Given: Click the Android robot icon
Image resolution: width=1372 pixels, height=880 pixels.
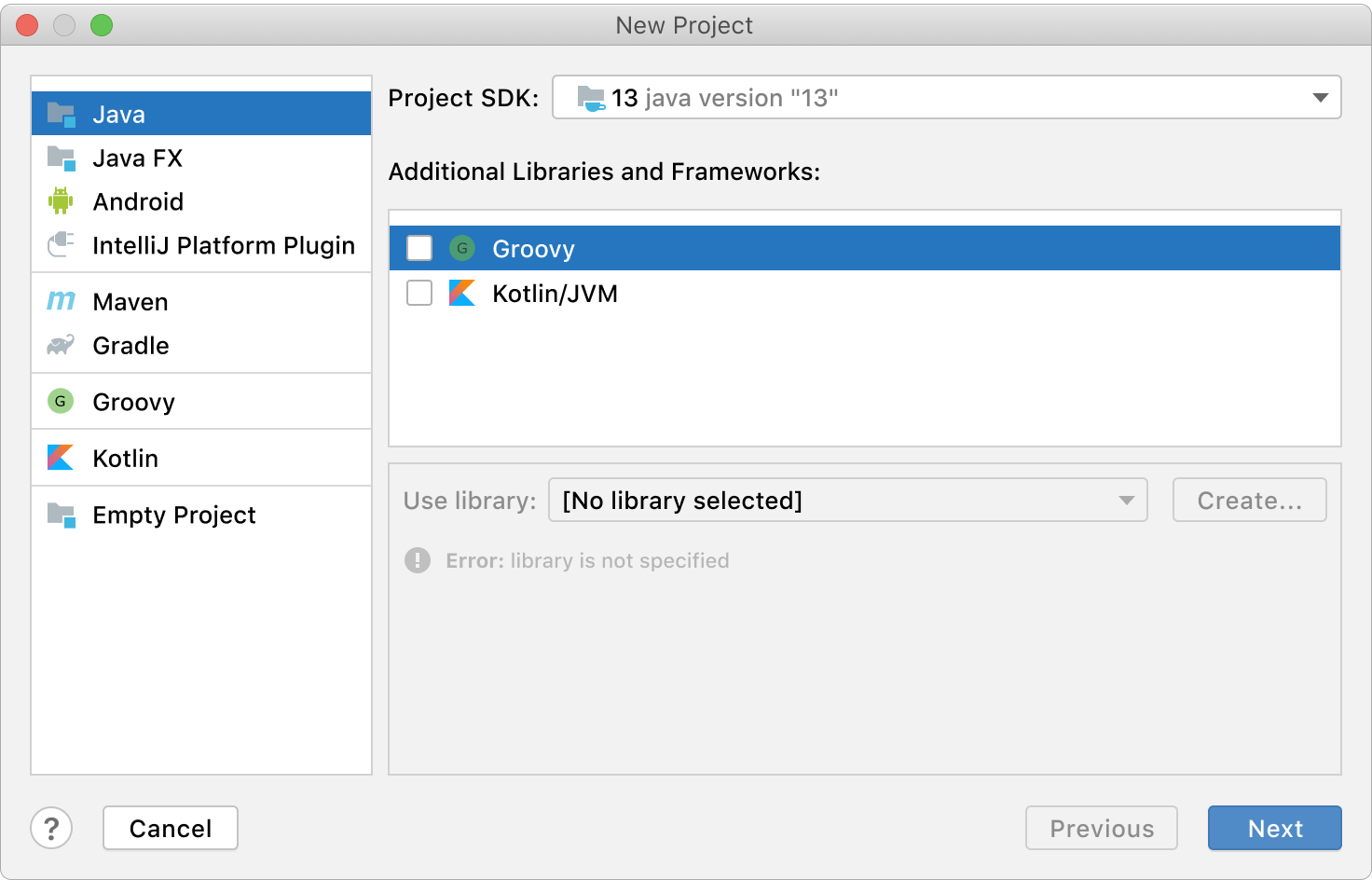Looking at the screenshot, I should tap(61, 201).
